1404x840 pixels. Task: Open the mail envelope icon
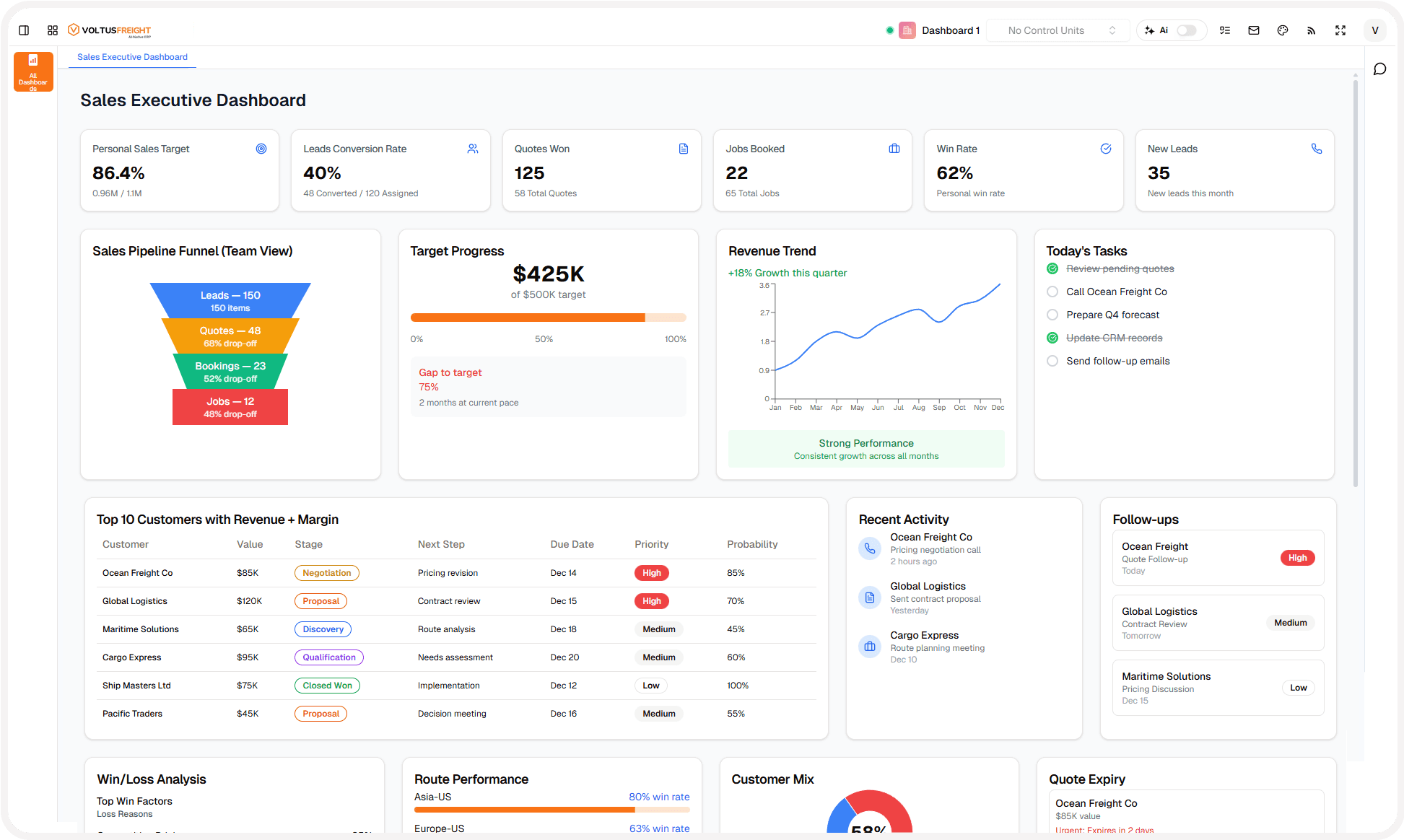pyautogui.click(x=1254, y=30)
